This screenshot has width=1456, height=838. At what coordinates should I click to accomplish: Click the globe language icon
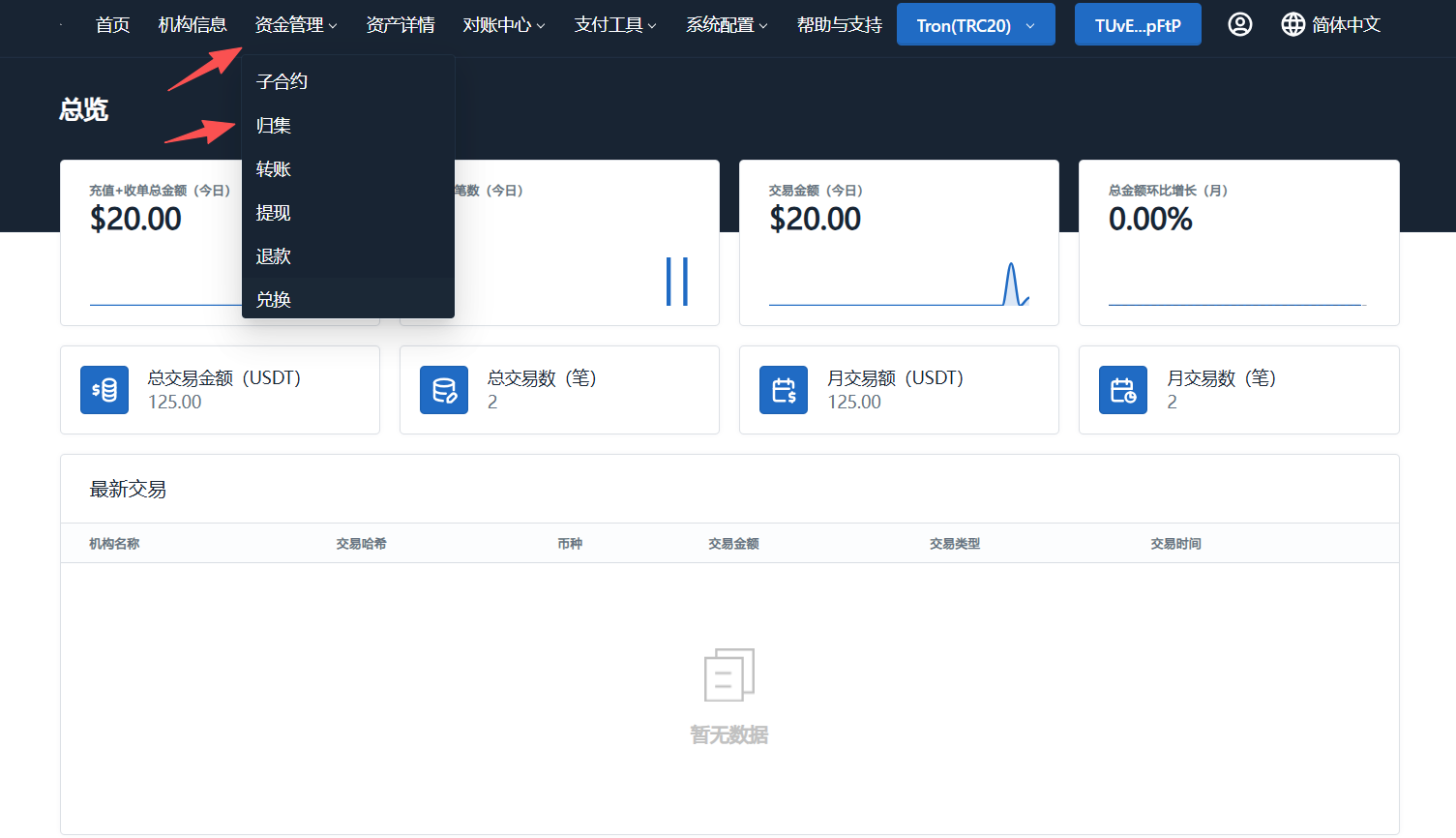click(x=1293, y=24)
